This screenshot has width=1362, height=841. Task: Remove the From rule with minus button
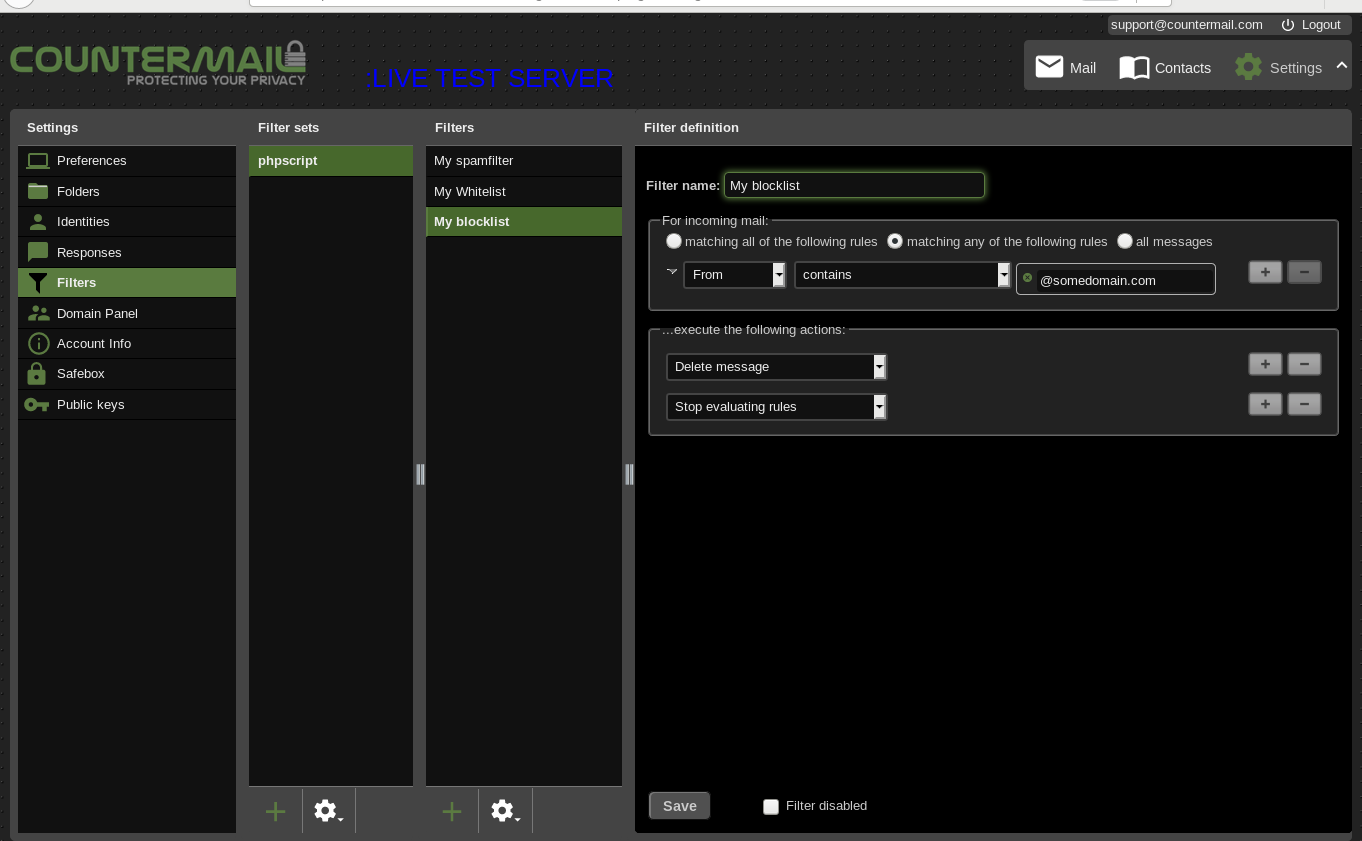click(1304, 272)
